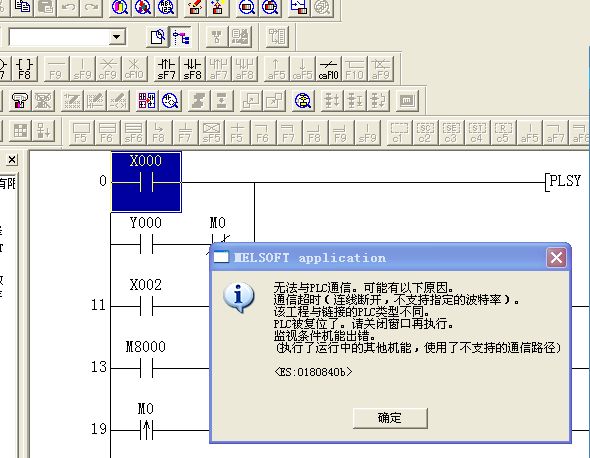
Task: Close the left project panel with X
Action: (12, 160)
